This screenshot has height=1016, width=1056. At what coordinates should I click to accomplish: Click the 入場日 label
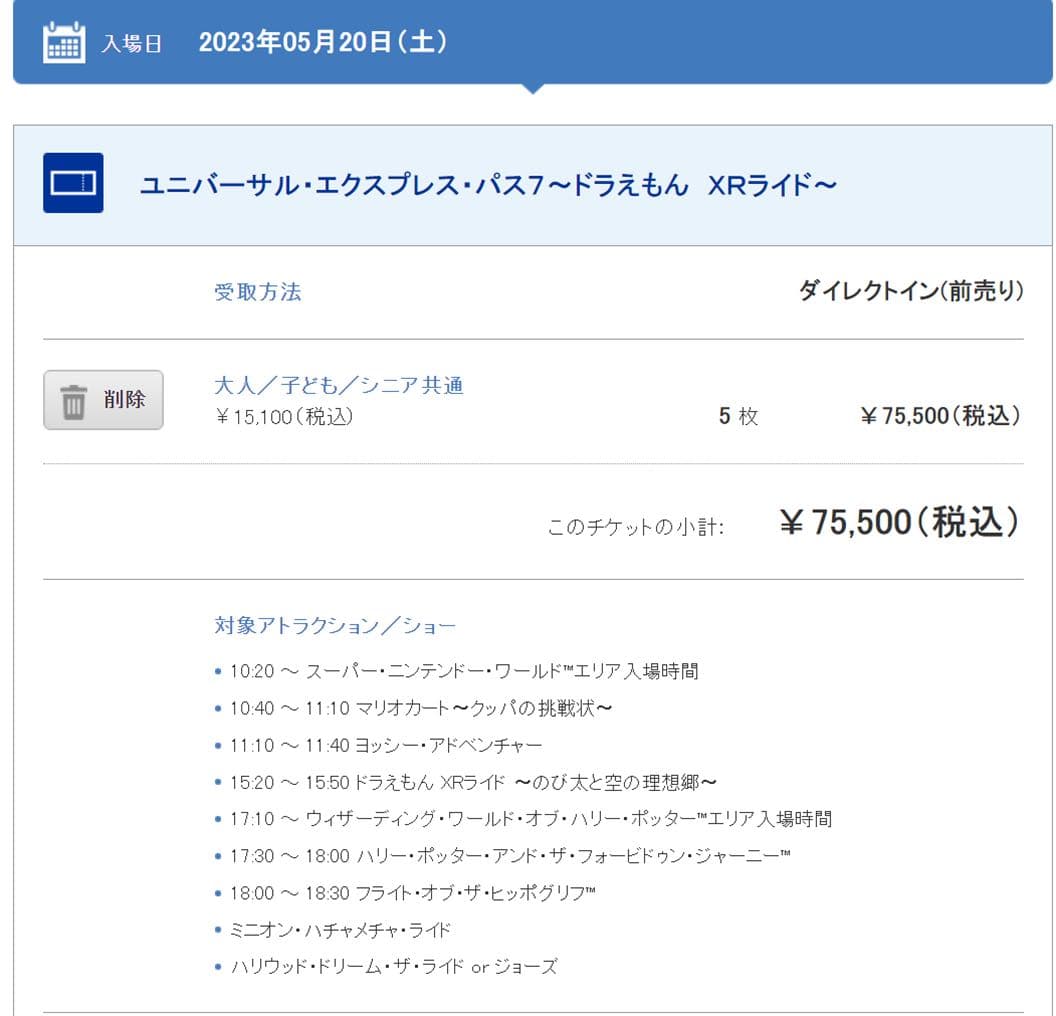[x=132, y=44]
